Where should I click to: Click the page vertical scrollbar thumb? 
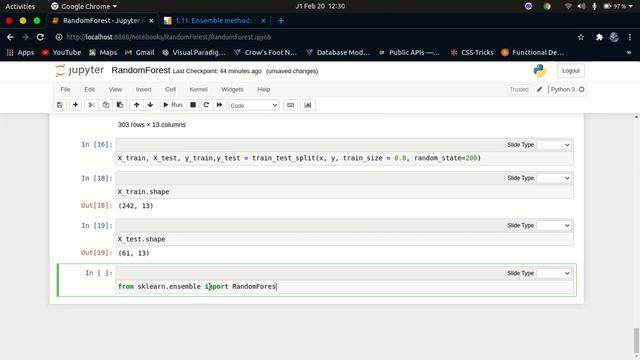click(x=636, y=340)
